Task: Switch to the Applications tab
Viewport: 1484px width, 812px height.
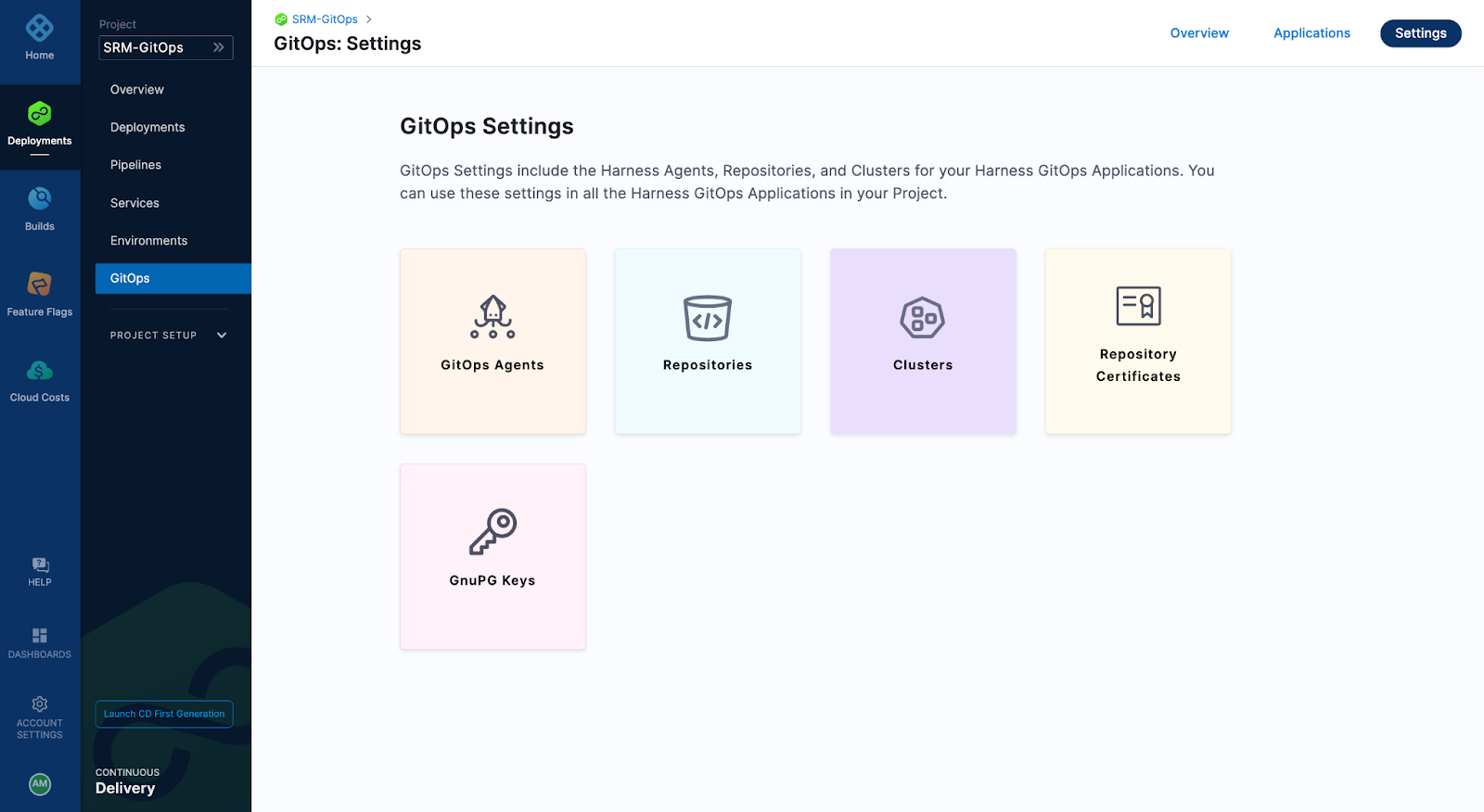Action: tap(1311, 33)
